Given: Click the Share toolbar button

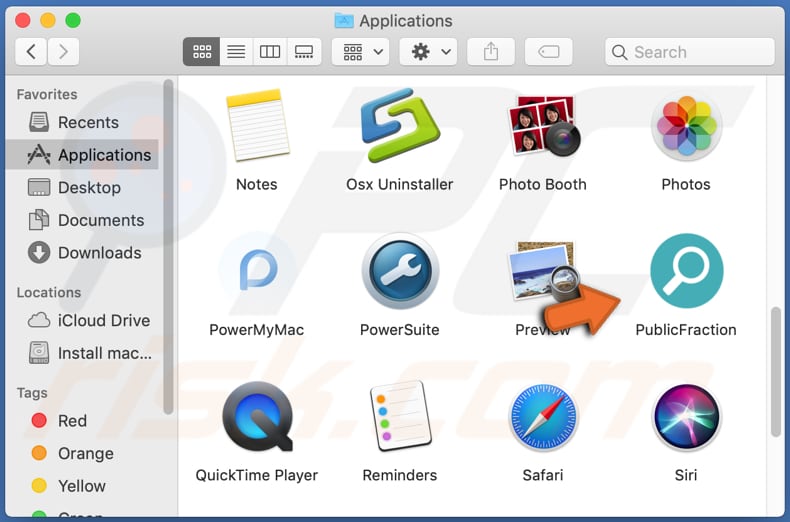Looking at the screenshot, I should 491,51.
